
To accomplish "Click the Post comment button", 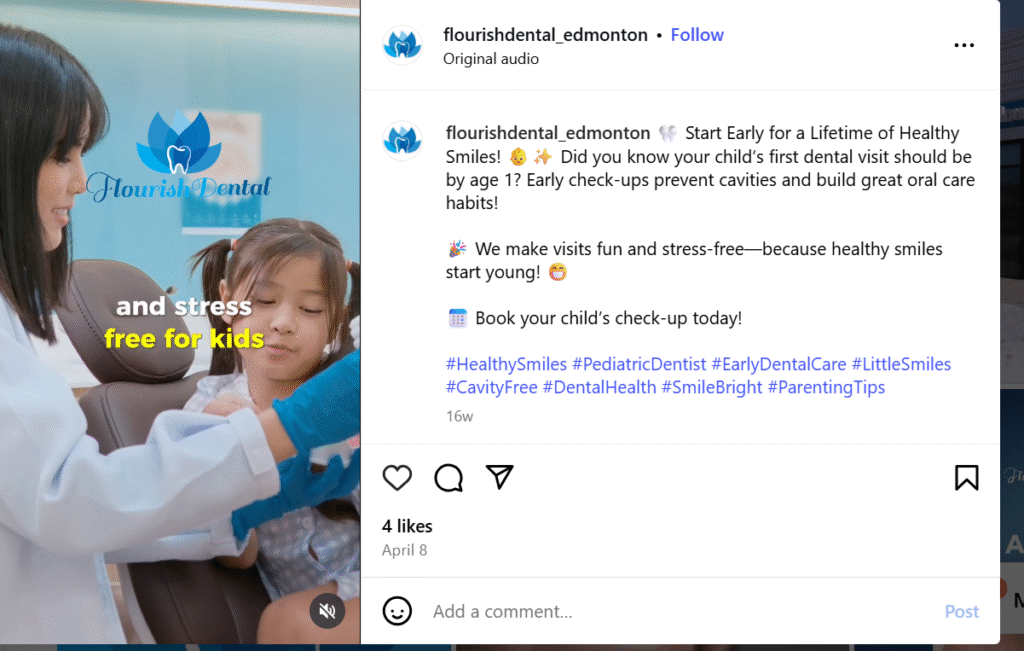I will click(x=961, y=611).
